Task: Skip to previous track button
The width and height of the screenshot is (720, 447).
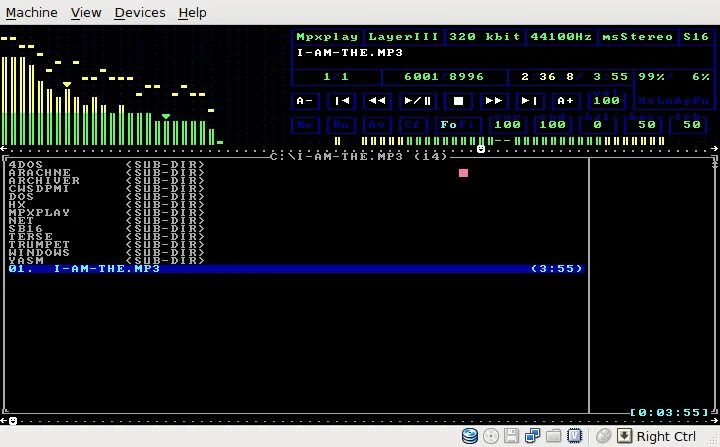Action: point(342,101)
